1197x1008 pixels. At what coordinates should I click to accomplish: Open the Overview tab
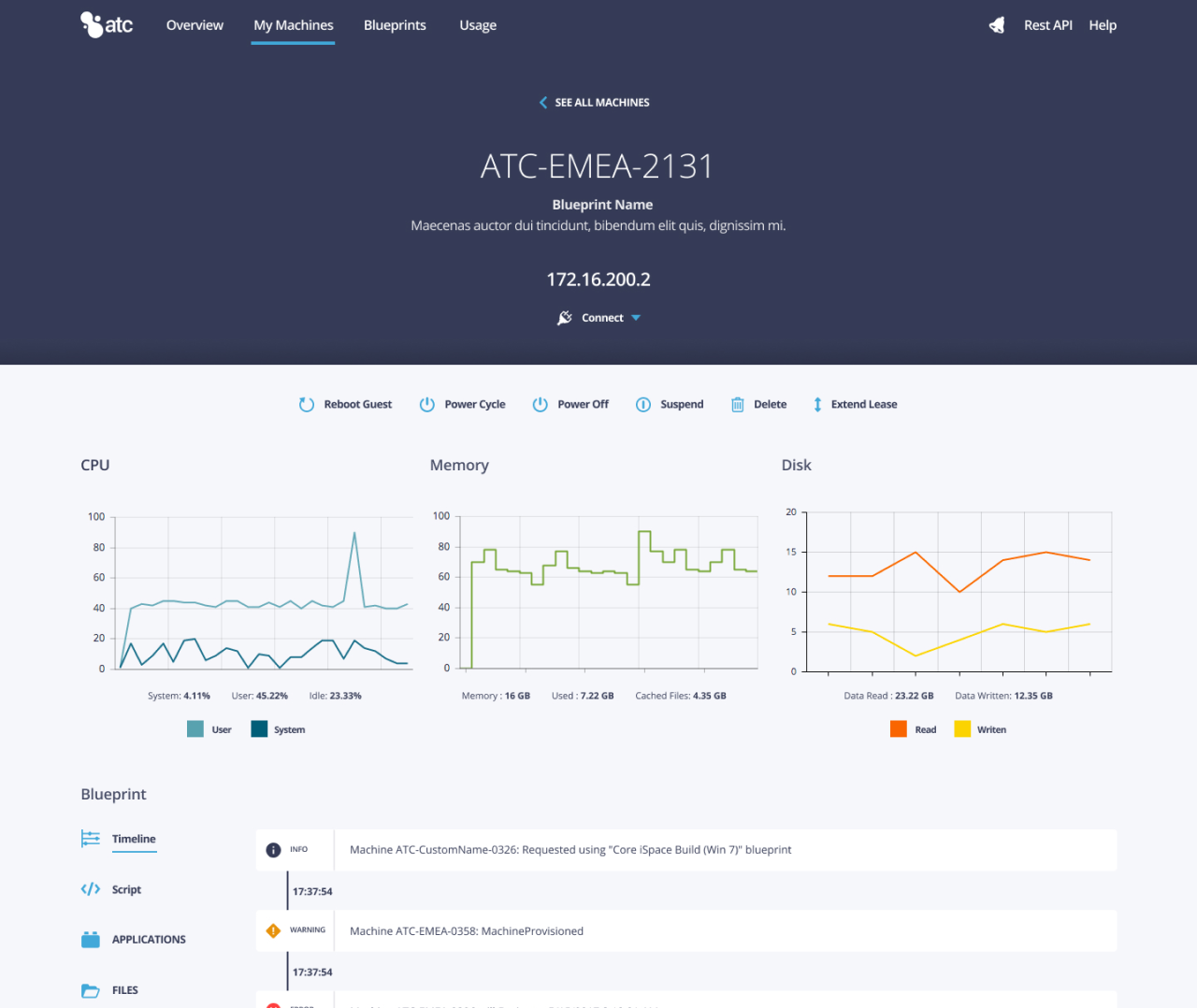point(195,25)
